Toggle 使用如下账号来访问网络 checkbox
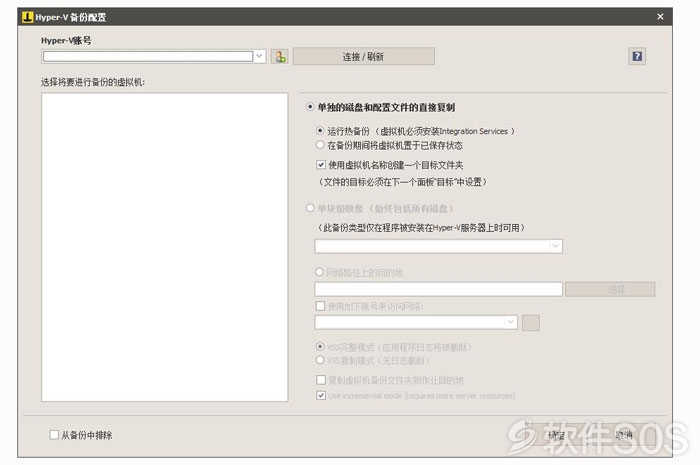700x465 pixels. pos(320,306)
